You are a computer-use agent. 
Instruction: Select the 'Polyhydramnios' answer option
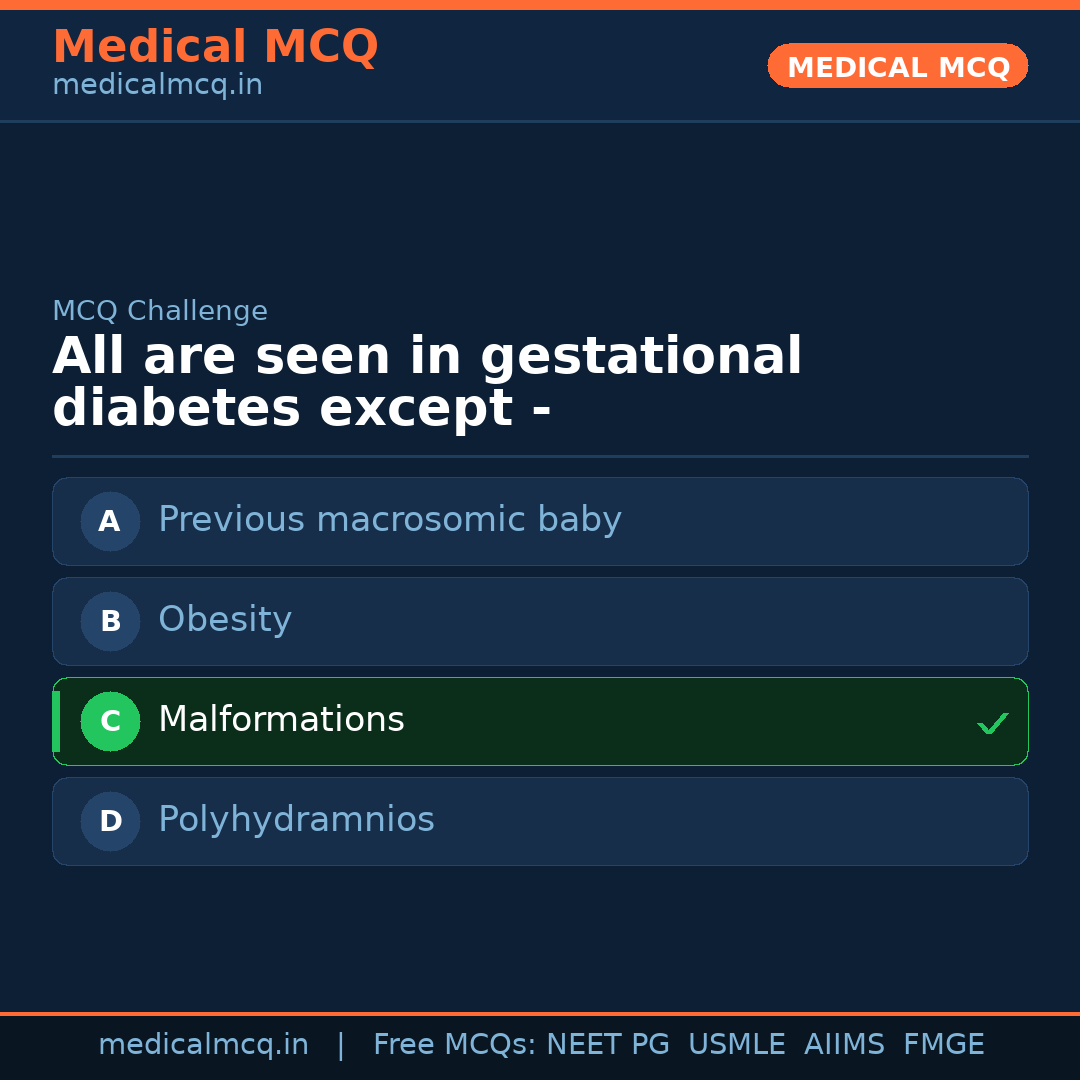[296, 820]
